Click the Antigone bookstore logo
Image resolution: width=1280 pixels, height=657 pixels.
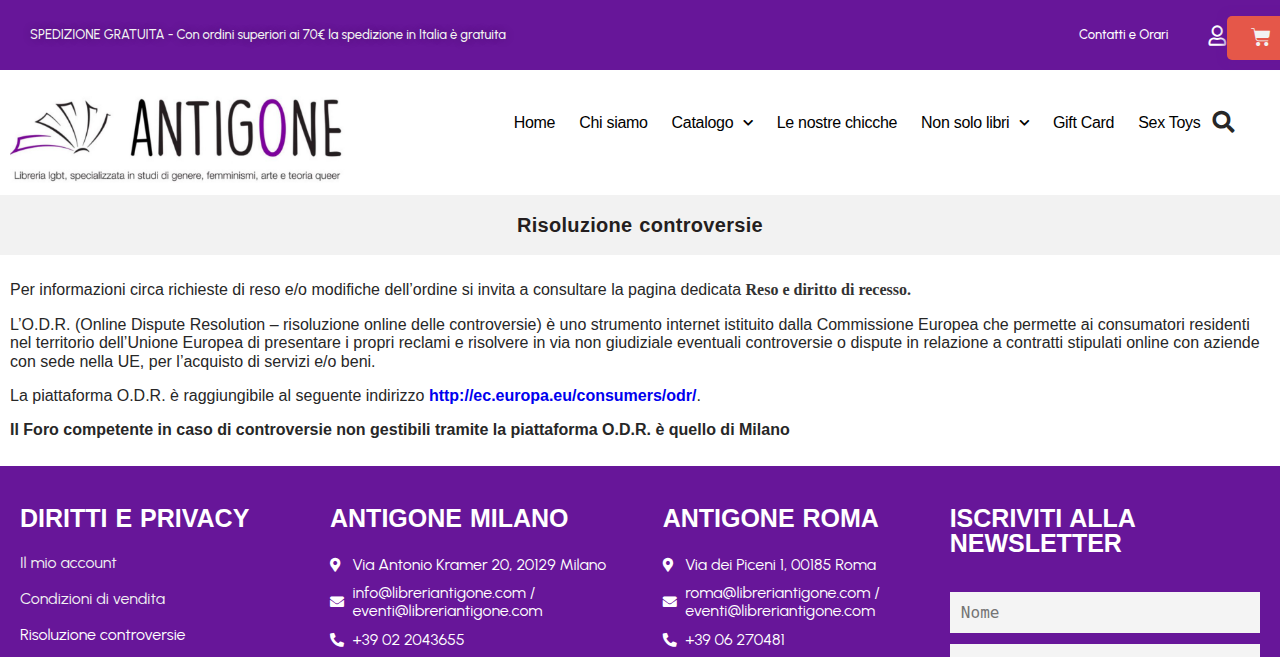pyautogui.click(x=176, y=139)
